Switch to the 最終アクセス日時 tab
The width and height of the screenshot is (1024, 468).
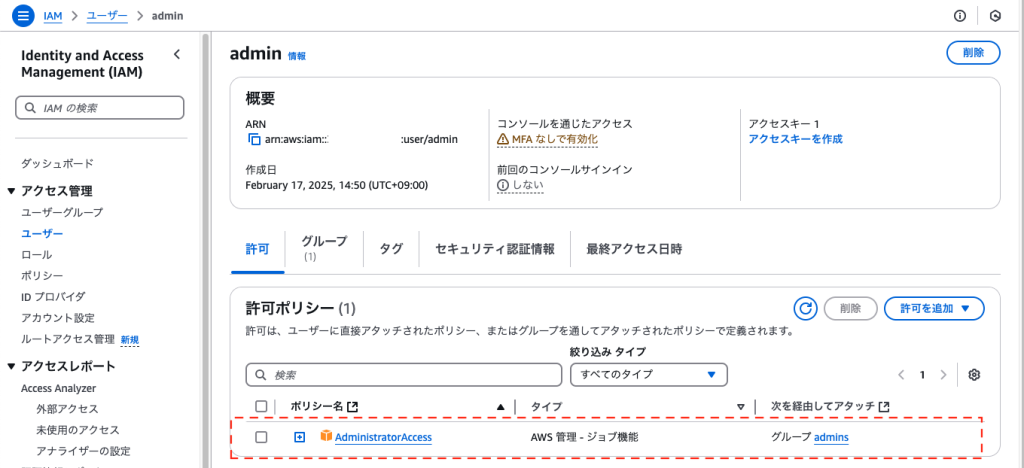(x=634, y=249)
